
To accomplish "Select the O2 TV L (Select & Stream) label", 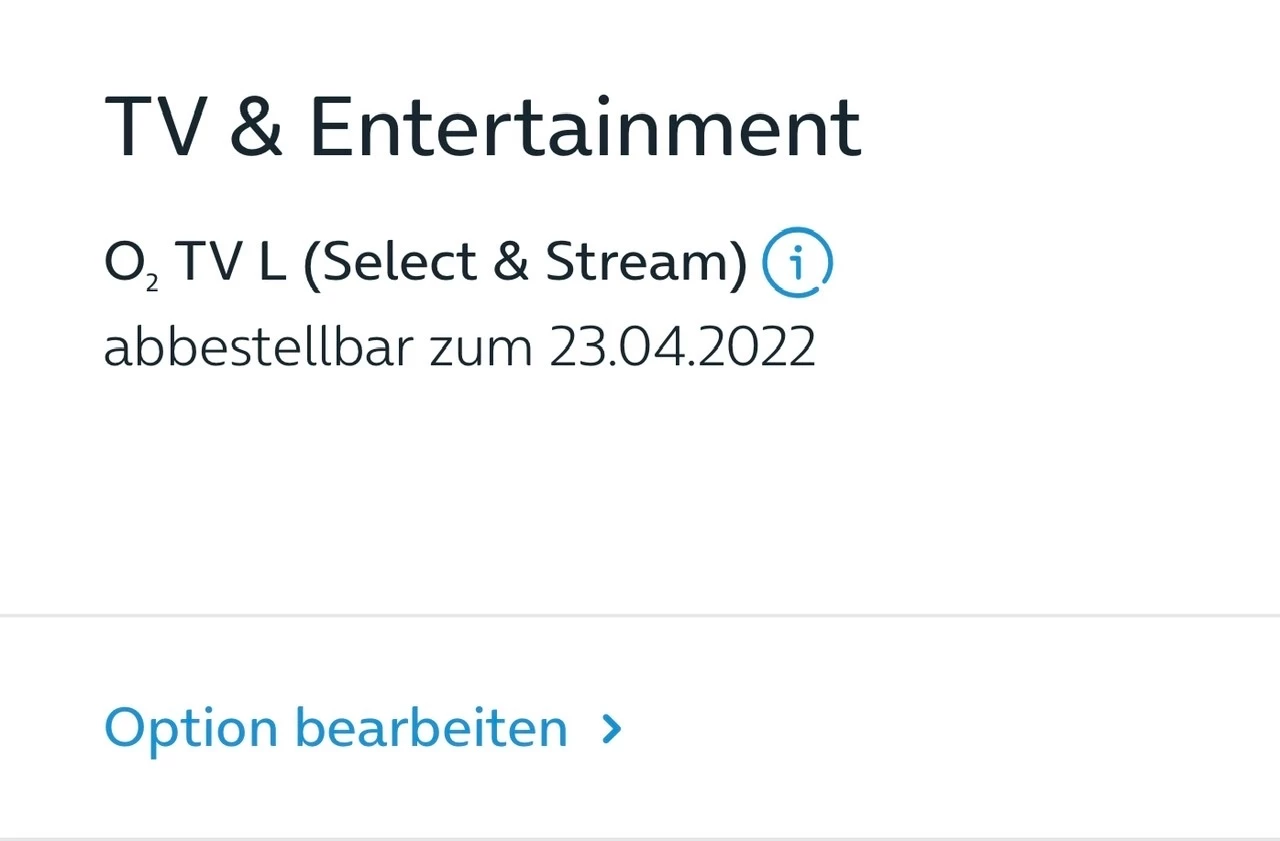I will pyautogui.click(x=426, y=263).
